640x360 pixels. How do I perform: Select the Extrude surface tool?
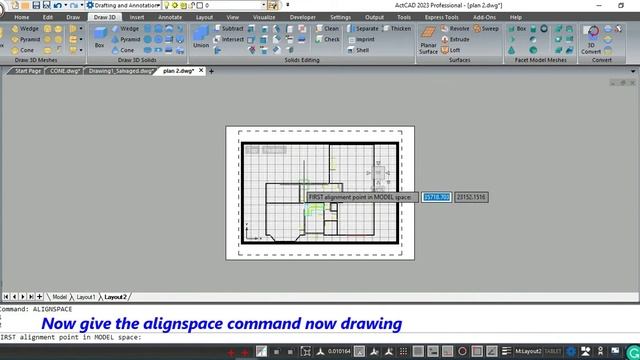[x=455, y=39]
